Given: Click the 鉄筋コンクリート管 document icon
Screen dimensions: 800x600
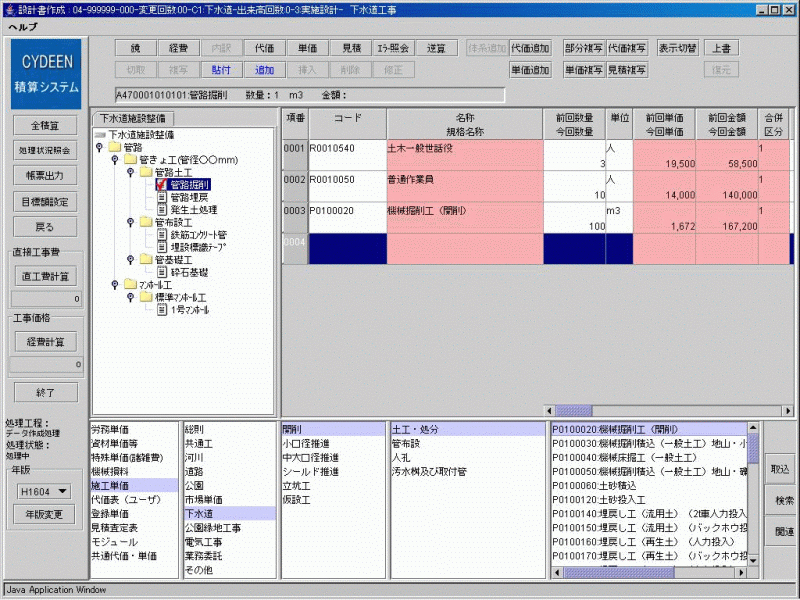Looking at the screenshot, I should (x=162, y=235).
